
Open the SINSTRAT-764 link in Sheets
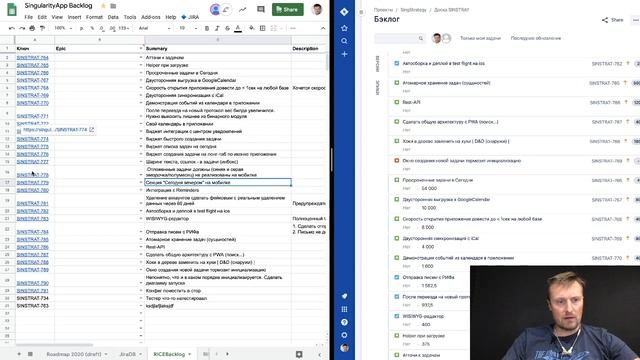click(x=32, y=58)
